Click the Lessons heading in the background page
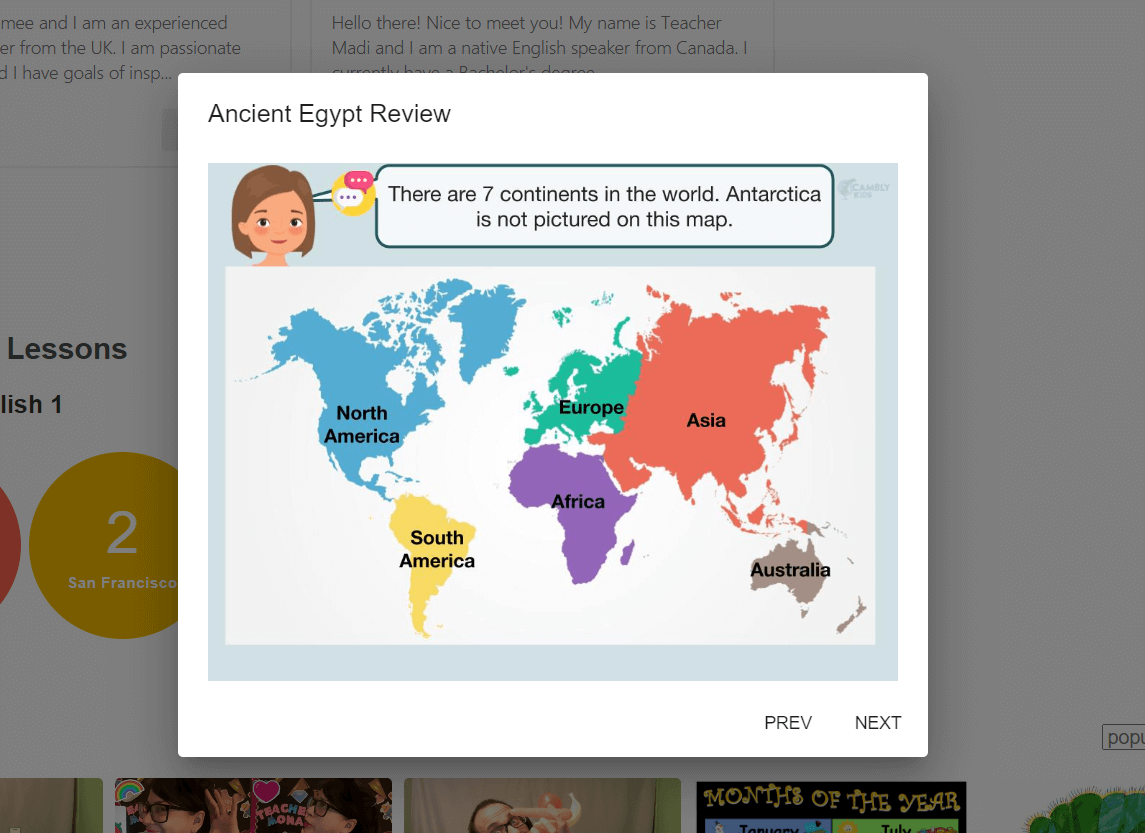This screenshot has width=1145, height=833. click(66, 349)
